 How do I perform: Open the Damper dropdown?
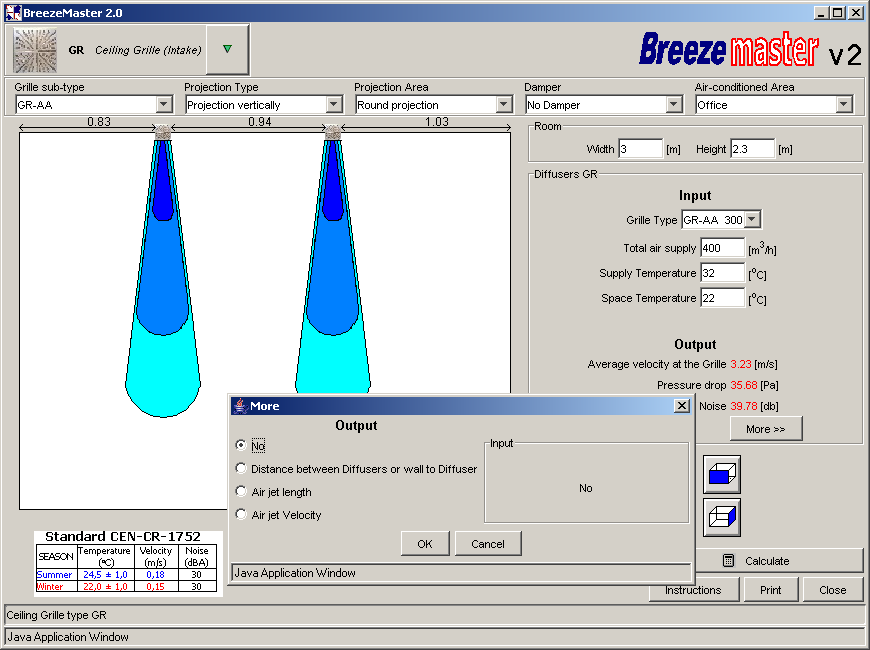pyautogui.click(x=674, y=104)
